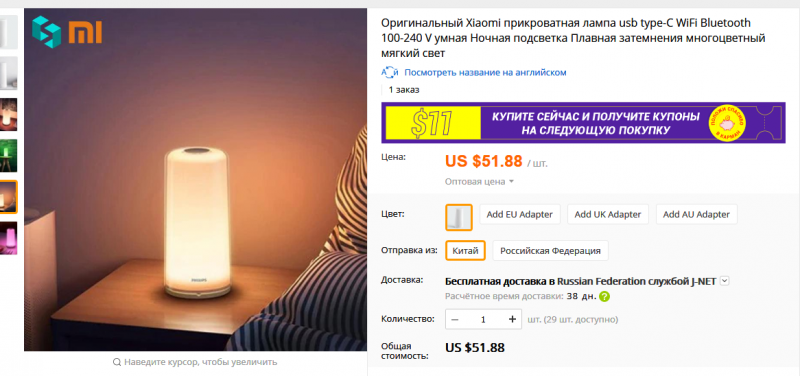Choose the Add UK Adapter option
This screenshot has height=376, width=800.
tap(608, 214)
